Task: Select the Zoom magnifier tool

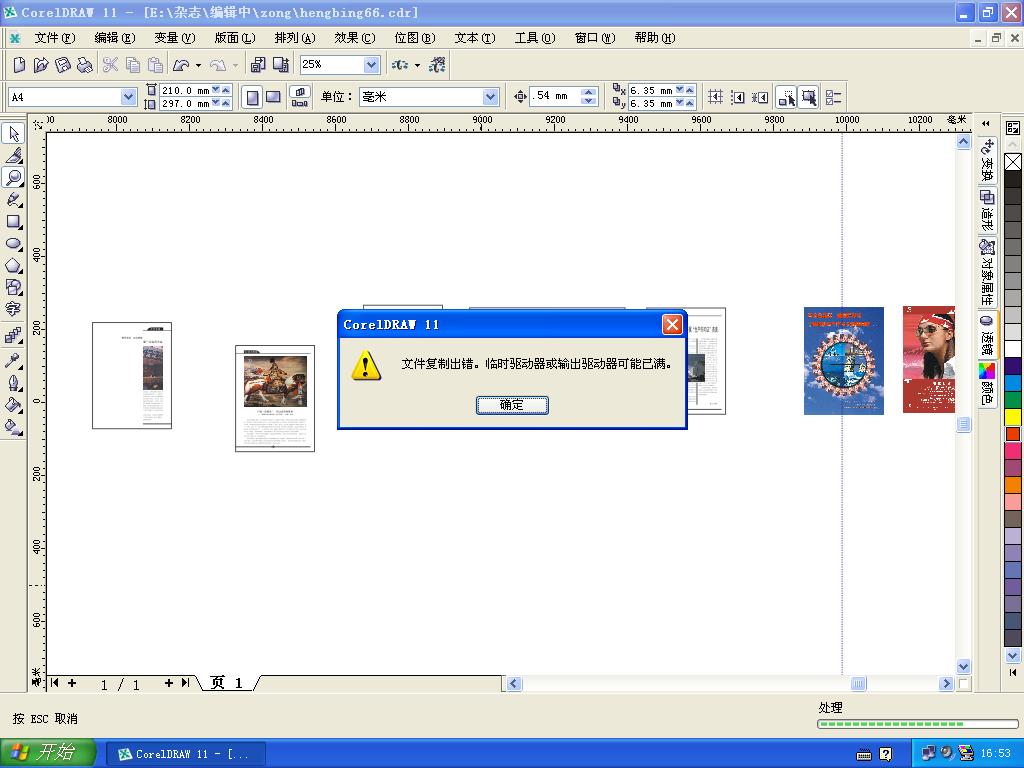Action: [x=13, y=177]
